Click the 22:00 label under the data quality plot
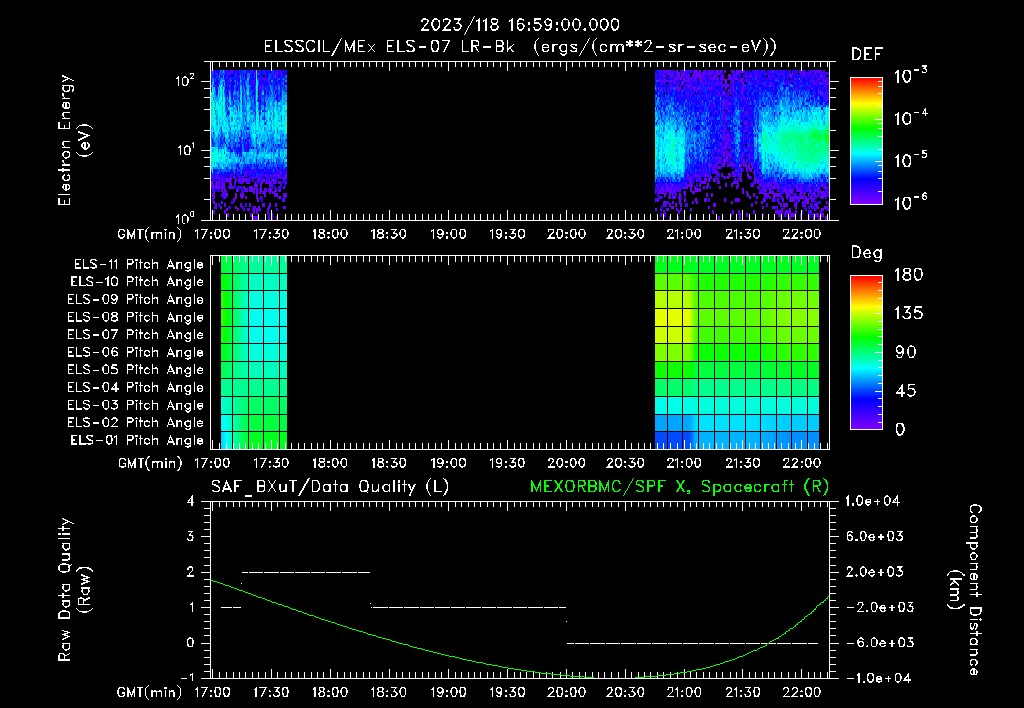 point(802,692)
